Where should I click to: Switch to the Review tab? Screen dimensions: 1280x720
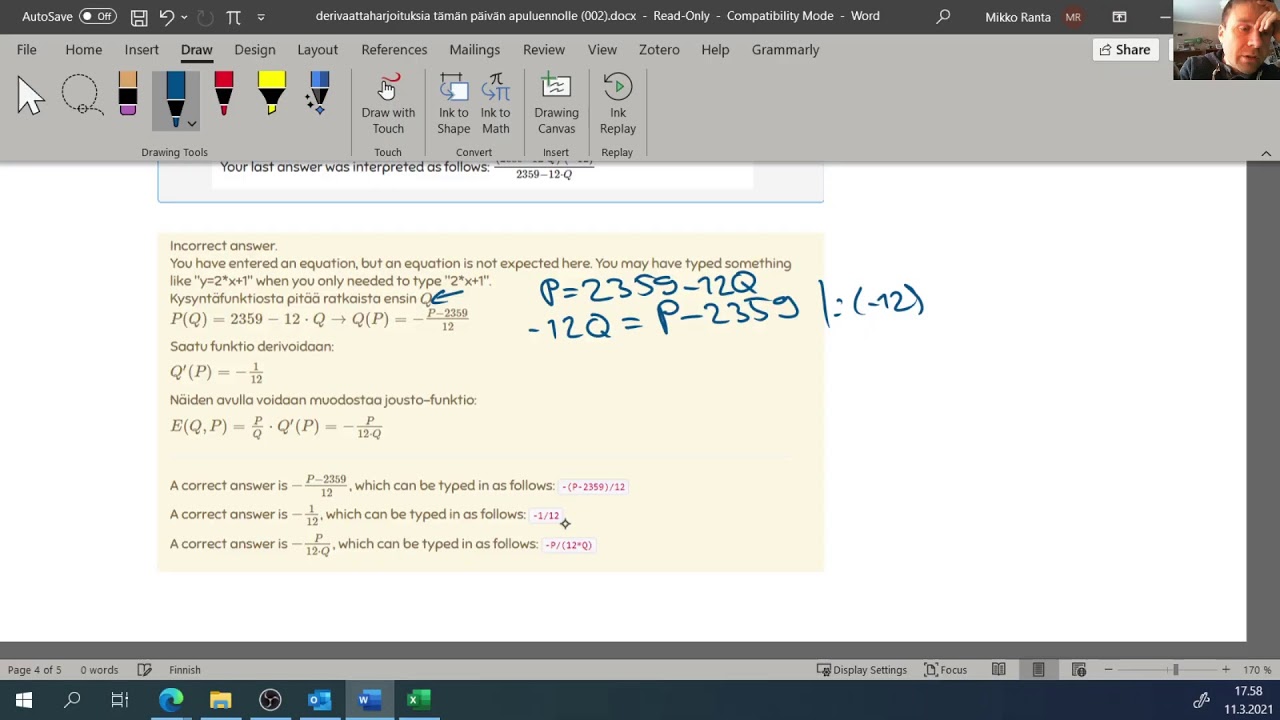tap(544, 49)
